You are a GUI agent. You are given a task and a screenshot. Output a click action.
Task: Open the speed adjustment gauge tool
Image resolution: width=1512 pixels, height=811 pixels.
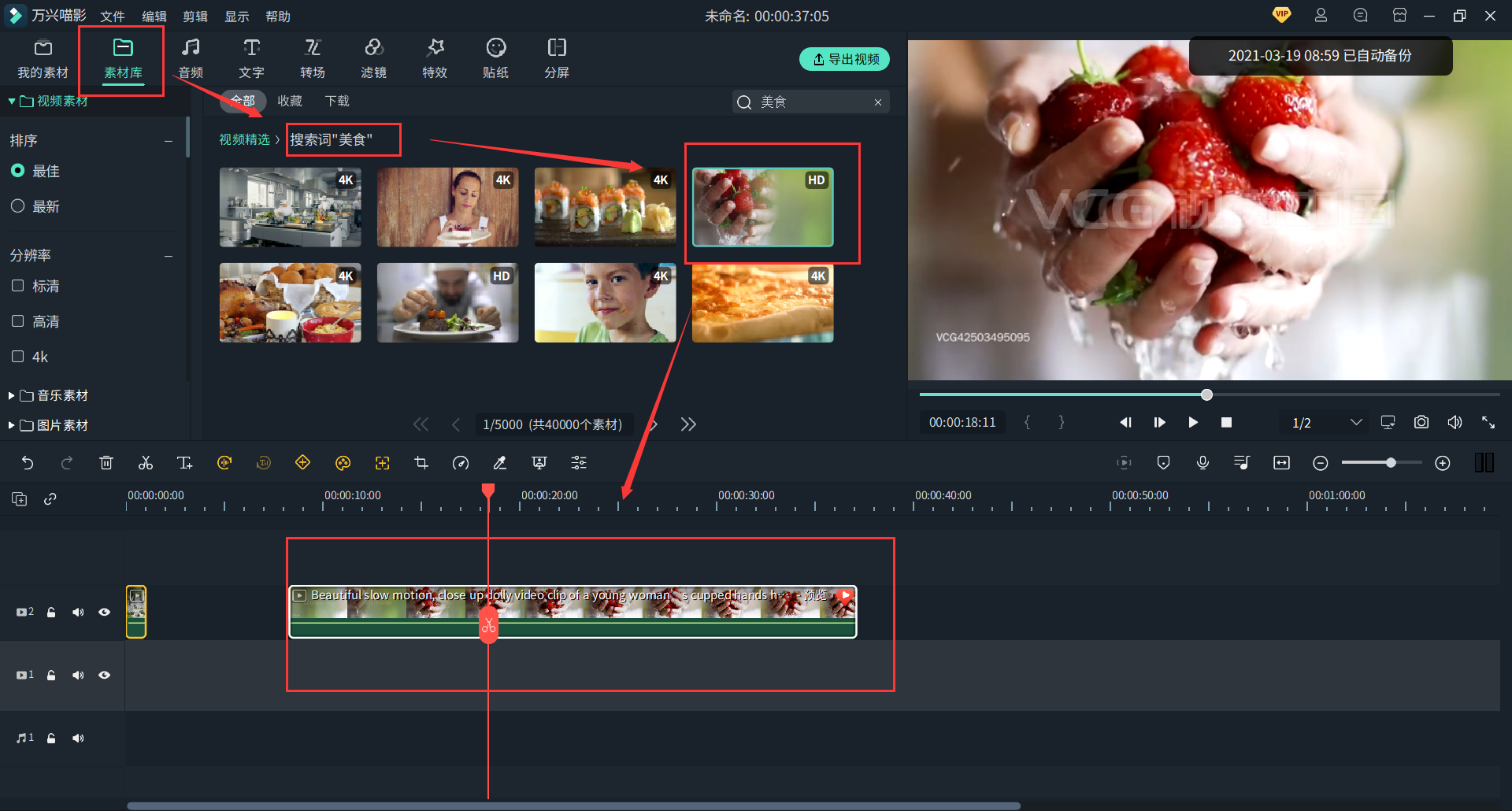point(461,463)
